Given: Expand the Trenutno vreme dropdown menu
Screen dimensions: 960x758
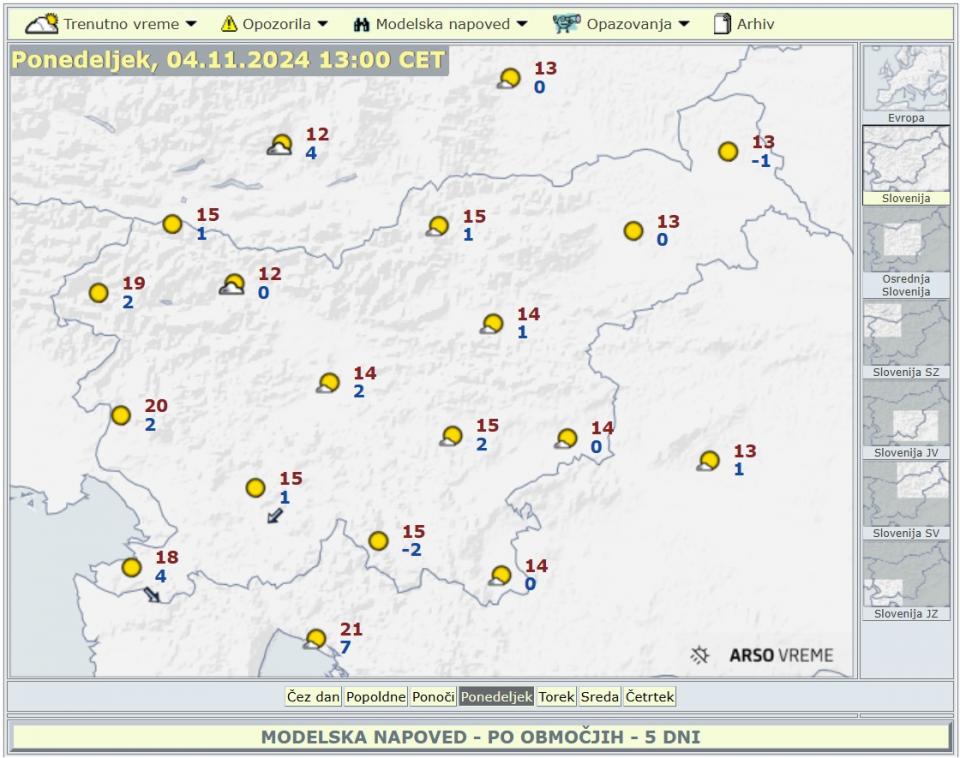Looking at the screenshot, I should coord(120,23).
